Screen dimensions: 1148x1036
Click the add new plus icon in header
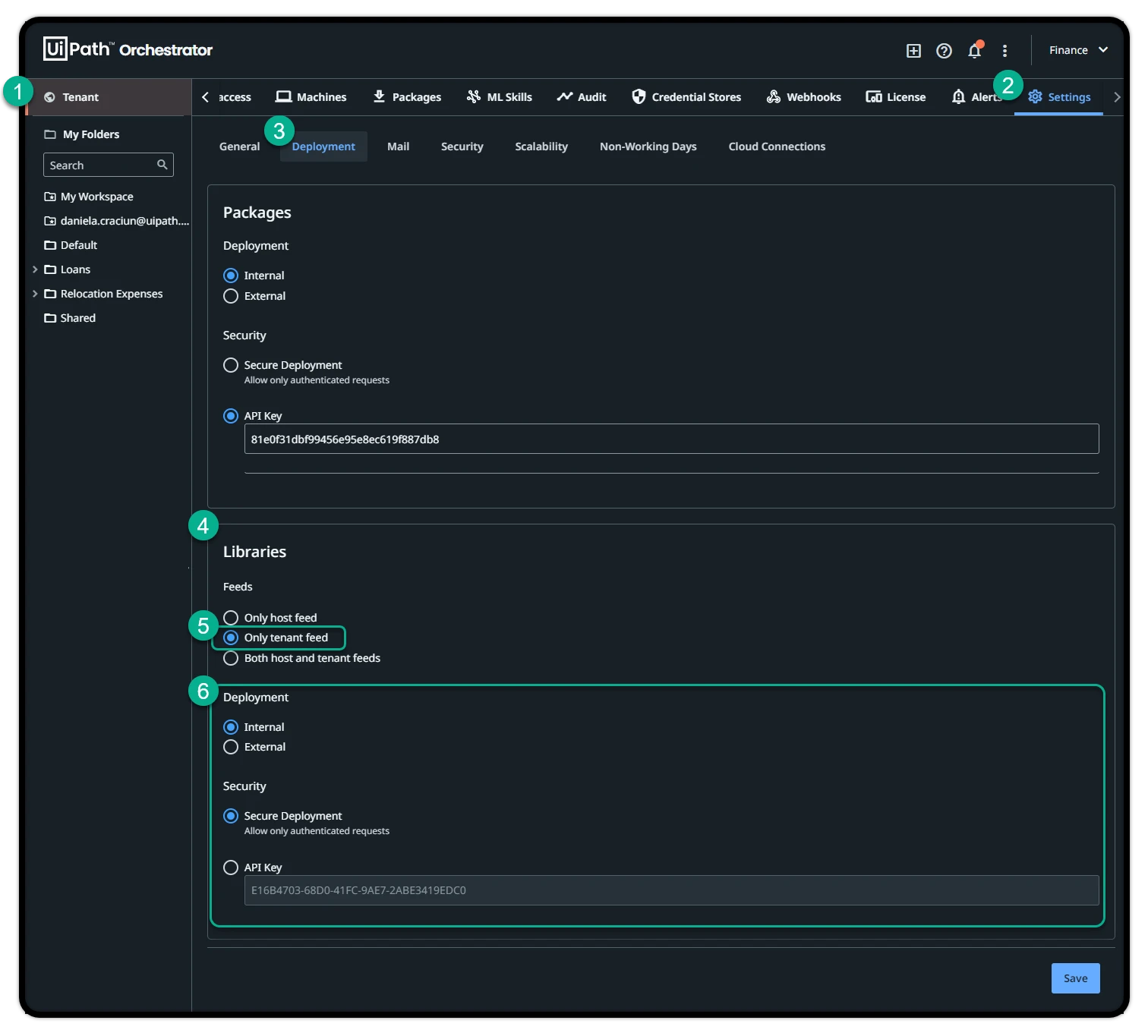(913, 51)
